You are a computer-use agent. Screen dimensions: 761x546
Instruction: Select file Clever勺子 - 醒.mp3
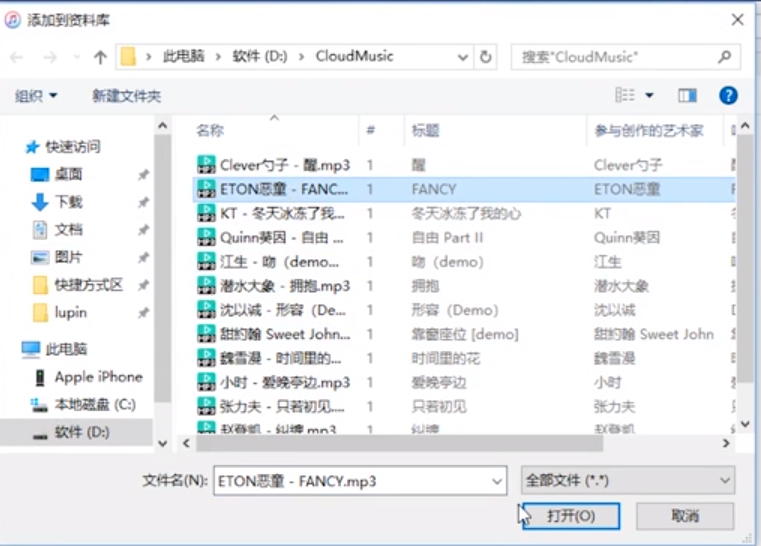285,165
